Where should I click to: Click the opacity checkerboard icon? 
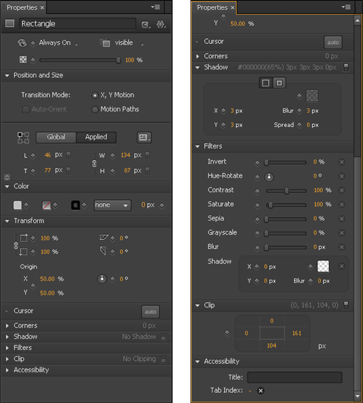click(x=23, y=60)
